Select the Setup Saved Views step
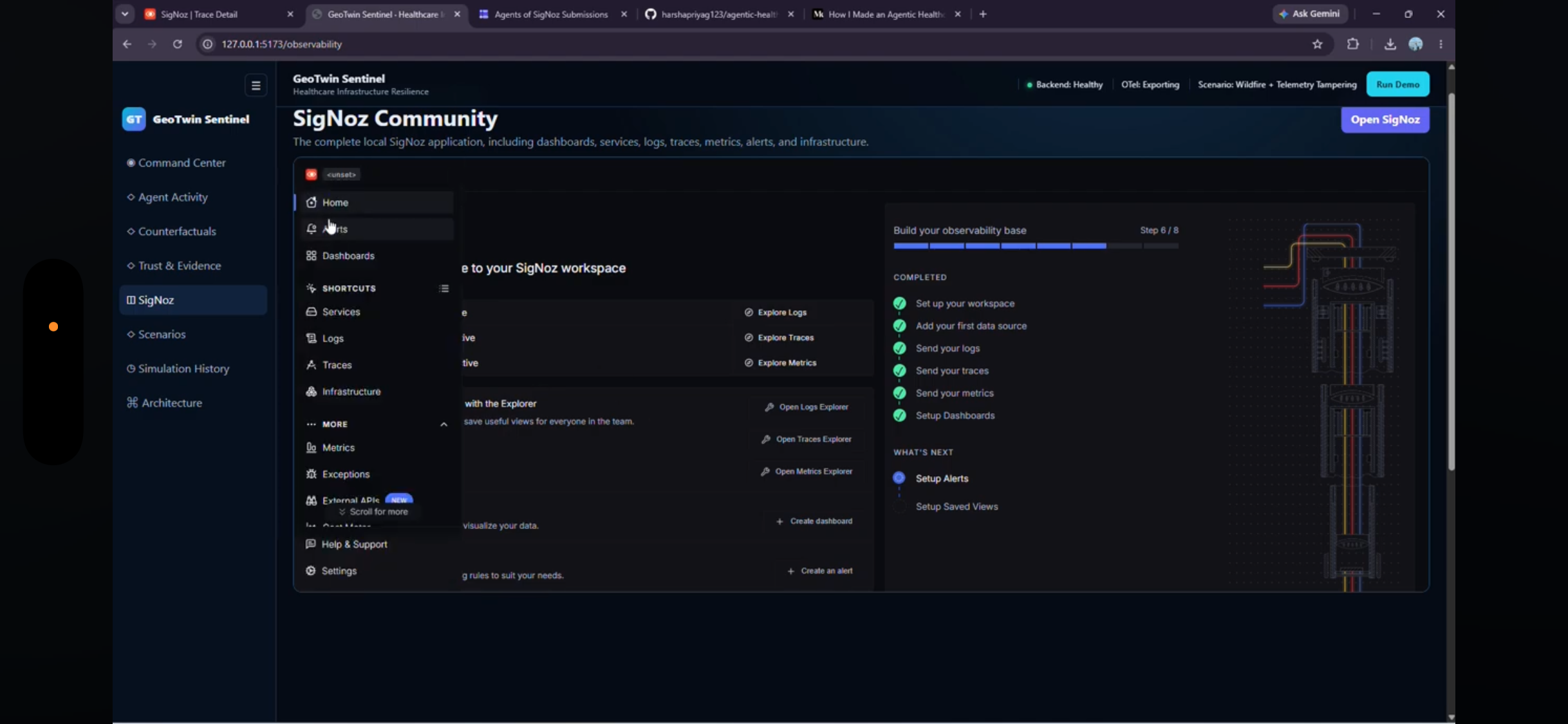This screenshot has width=1568, height=724. 957,506
